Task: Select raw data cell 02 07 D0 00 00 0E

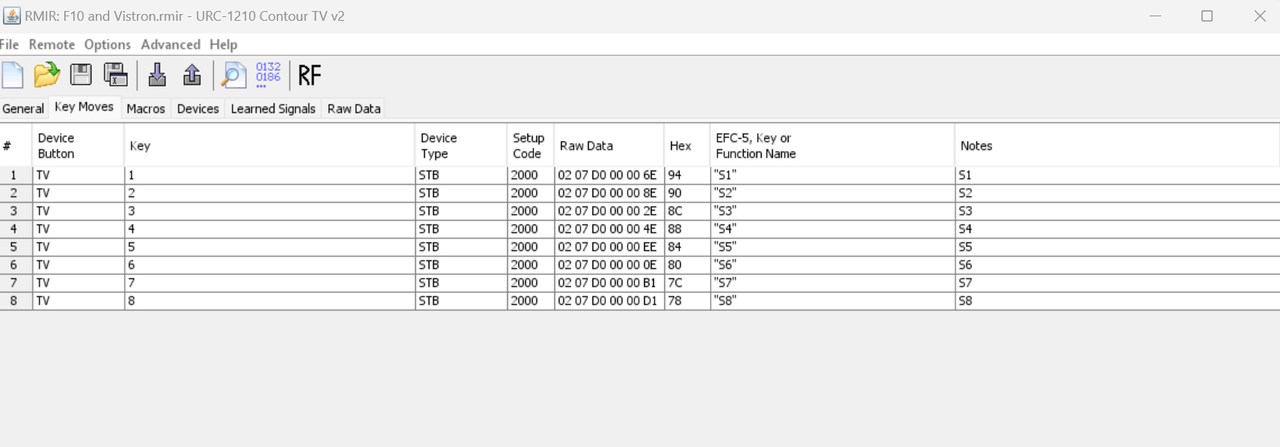Action: point(609,265)
